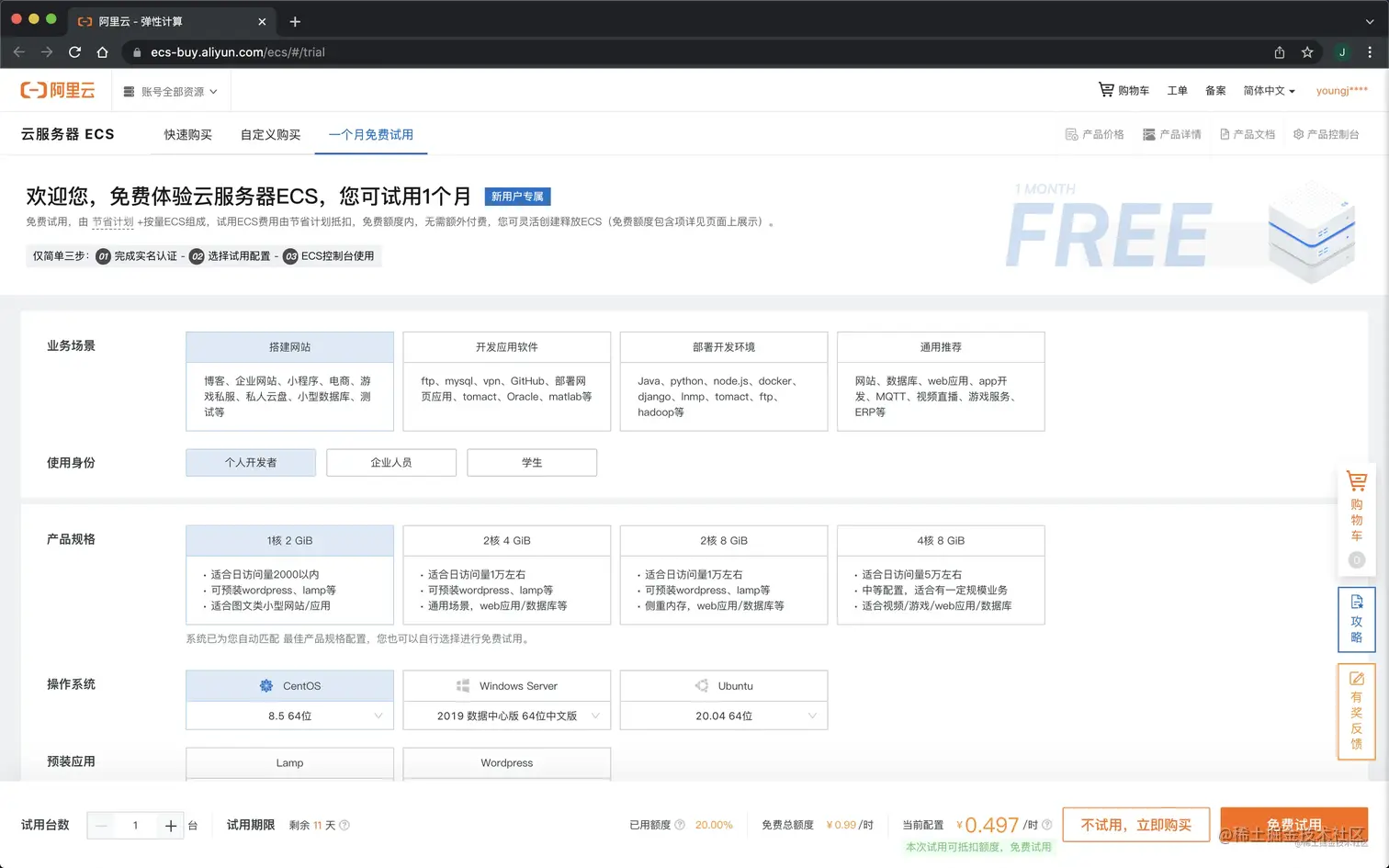Select the 4核 8 GiB product spec
This screenshot has height=868, width=1389.
click(941, 574)
